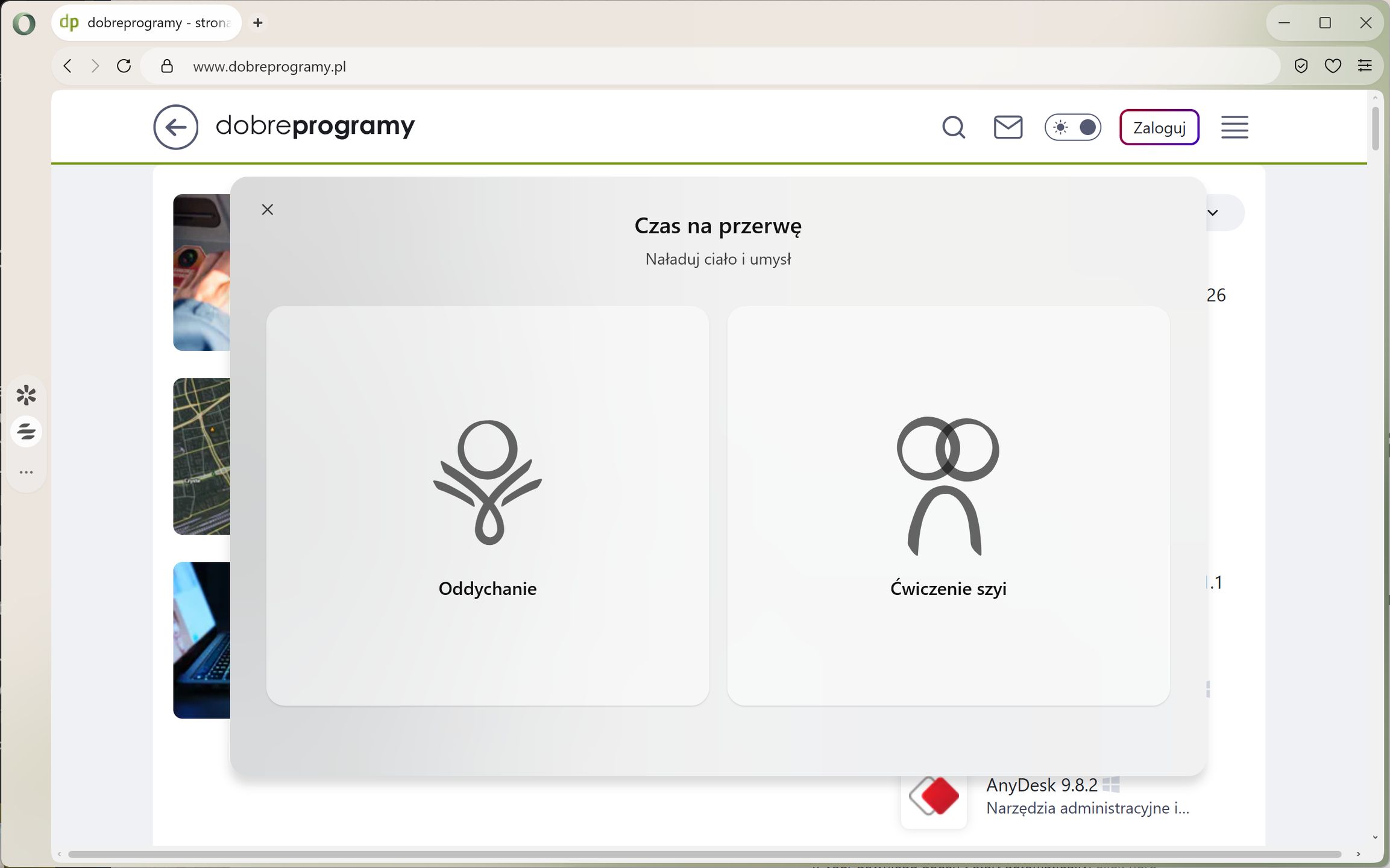
Task: Click the 'Narzędzia administracyjne i...' text
Action: pyautogui.click(x=1087, y=808)
